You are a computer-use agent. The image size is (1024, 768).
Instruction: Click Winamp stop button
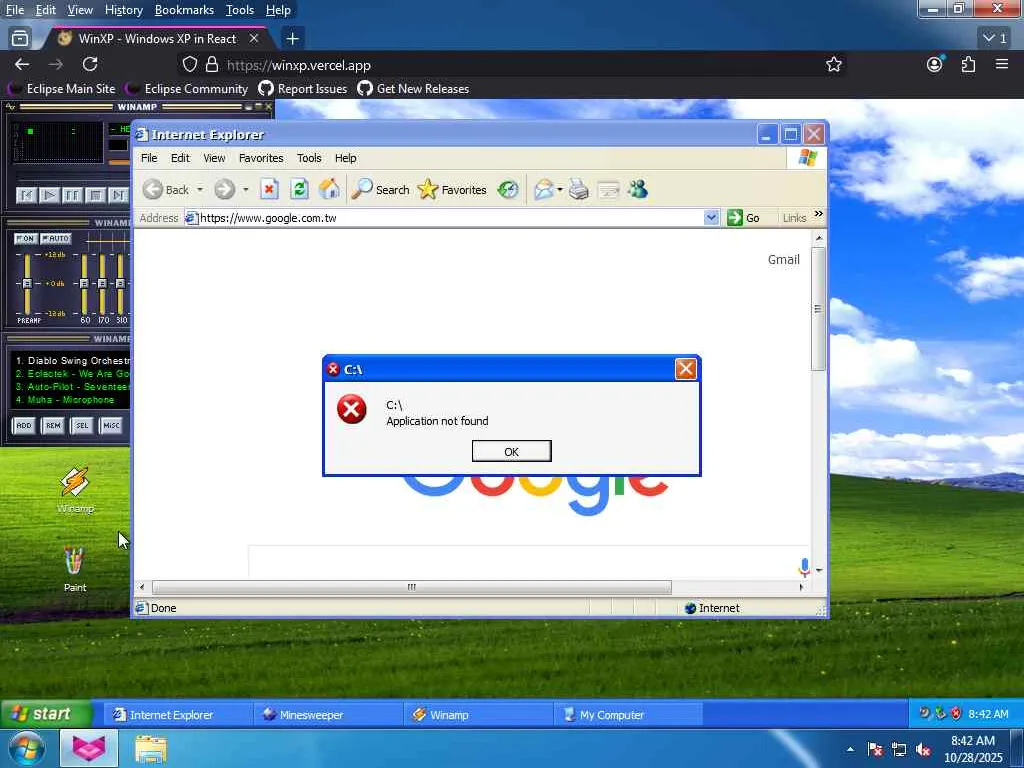click(x=95, y=195)
